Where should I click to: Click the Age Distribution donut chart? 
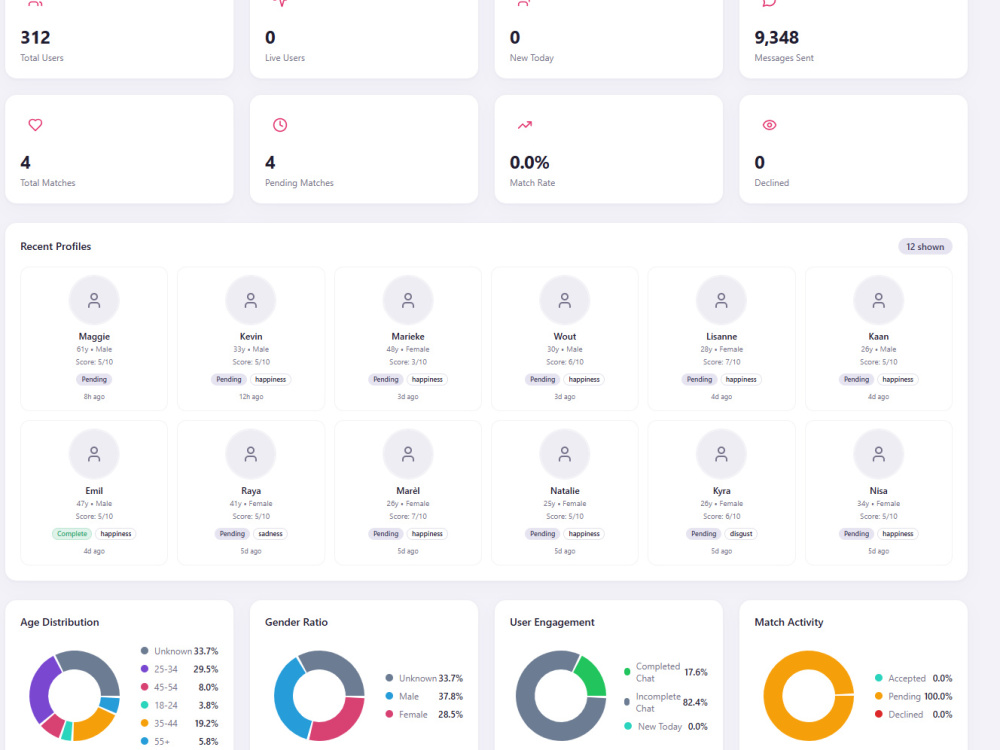tap(75, 696)
